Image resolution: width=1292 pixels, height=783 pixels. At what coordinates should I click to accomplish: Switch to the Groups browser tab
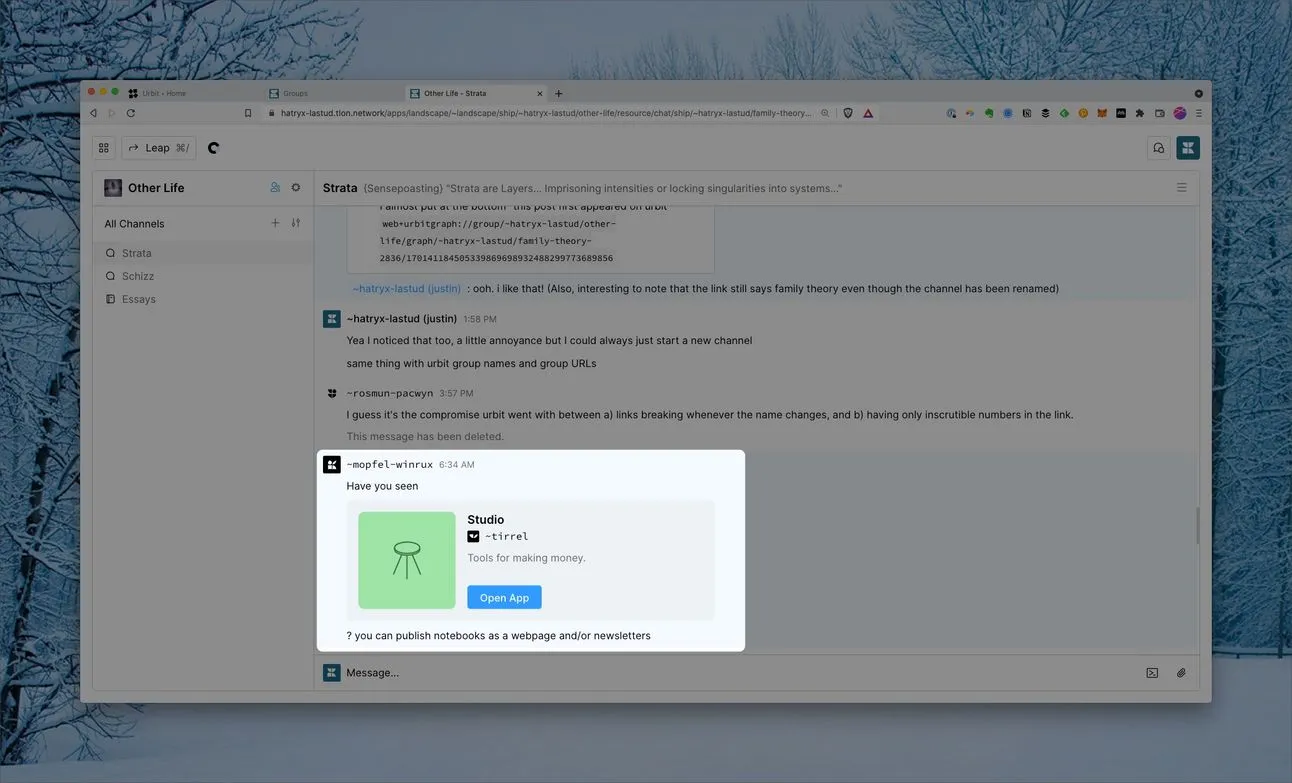click(295, 93)
